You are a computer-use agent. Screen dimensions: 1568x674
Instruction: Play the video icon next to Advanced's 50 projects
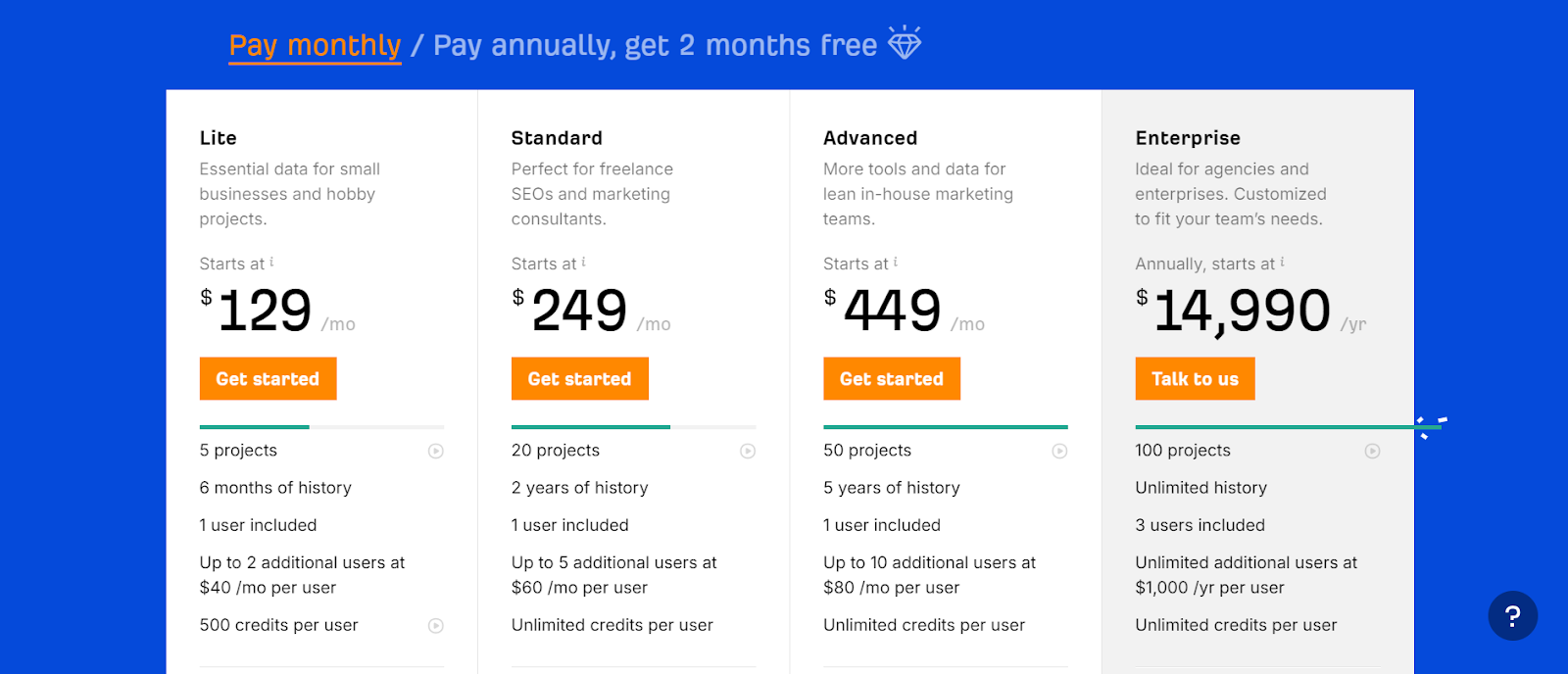pyautogui.click(x=1059, y=451)
